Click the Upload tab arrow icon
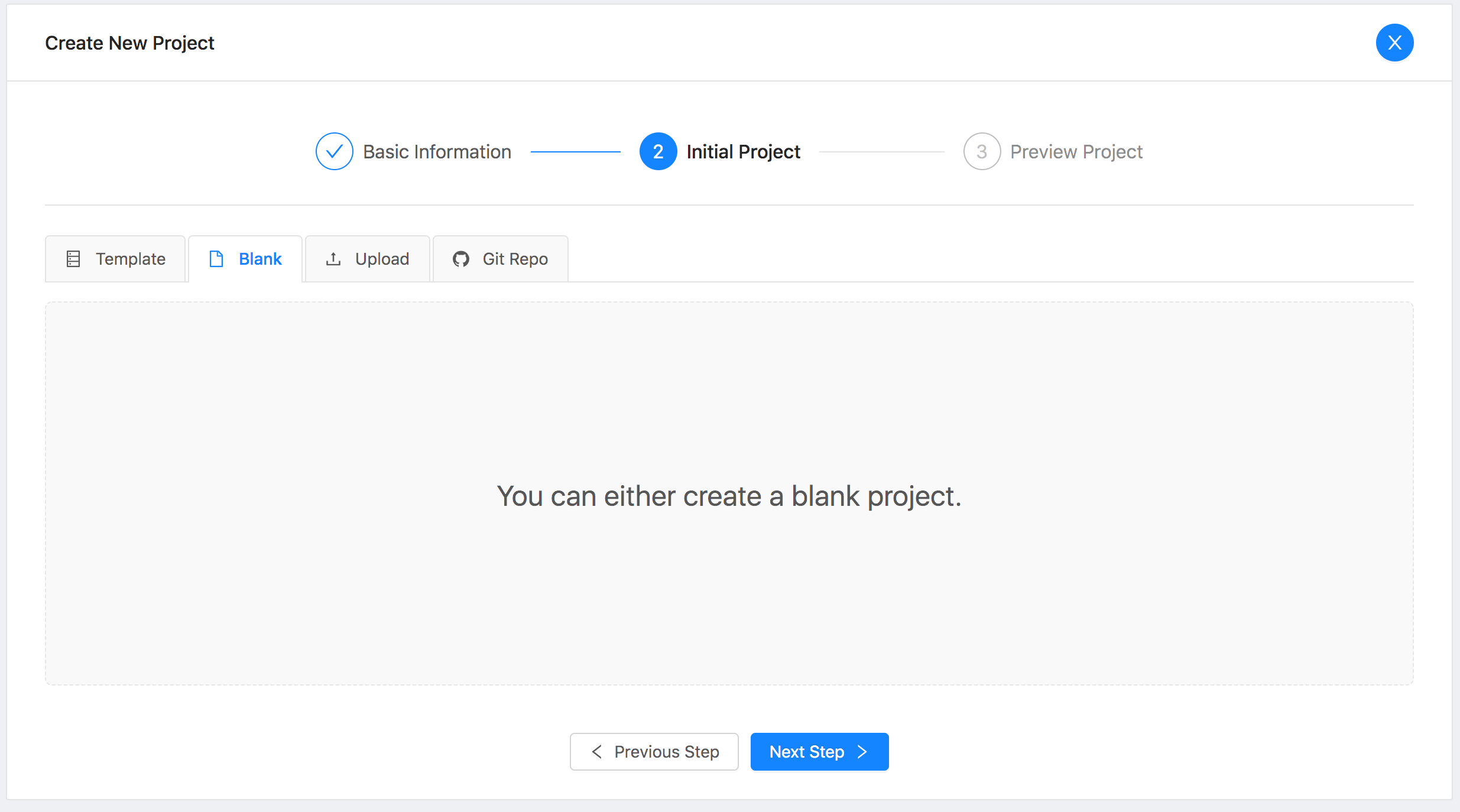Screen dimensions: 1460x812 (333, 259)
